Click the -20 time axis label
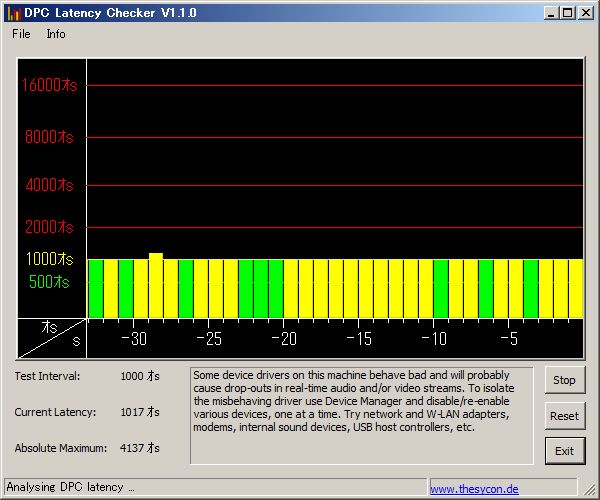The image size is (600, 500). click(284, 339)
